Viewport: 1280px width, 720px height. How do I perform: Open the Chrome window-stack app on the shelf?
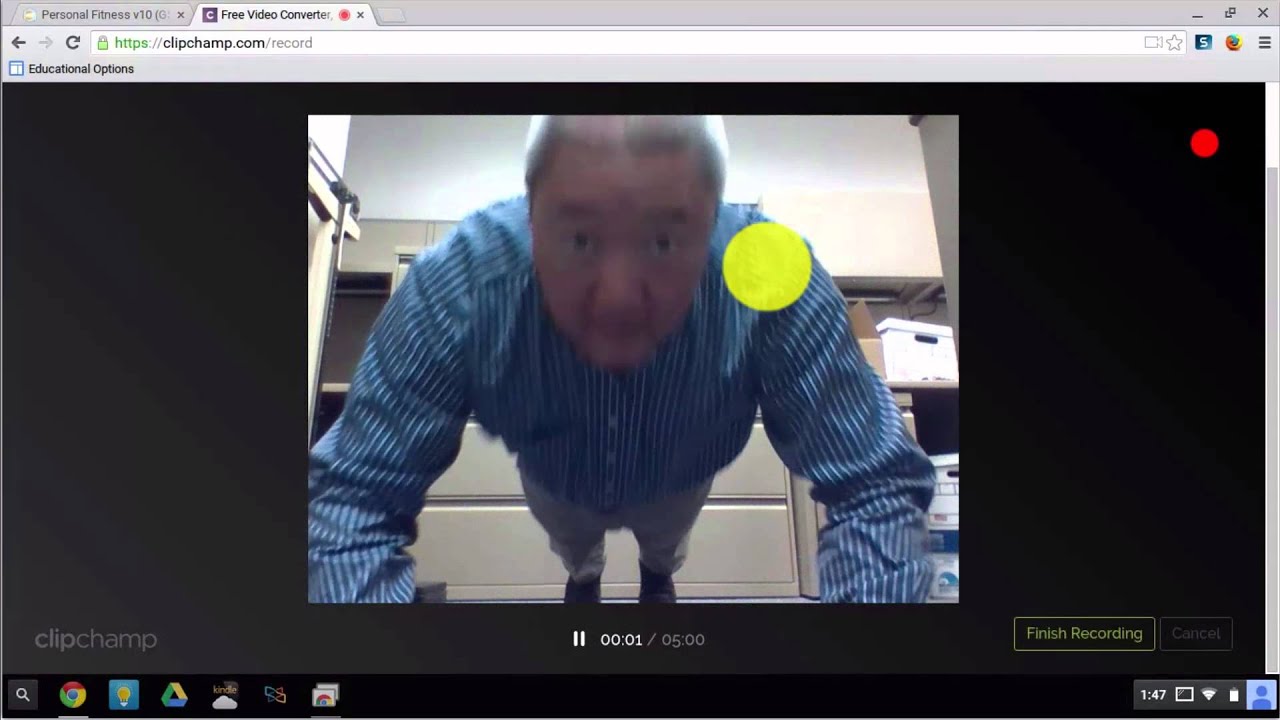[x=325, y=695]
